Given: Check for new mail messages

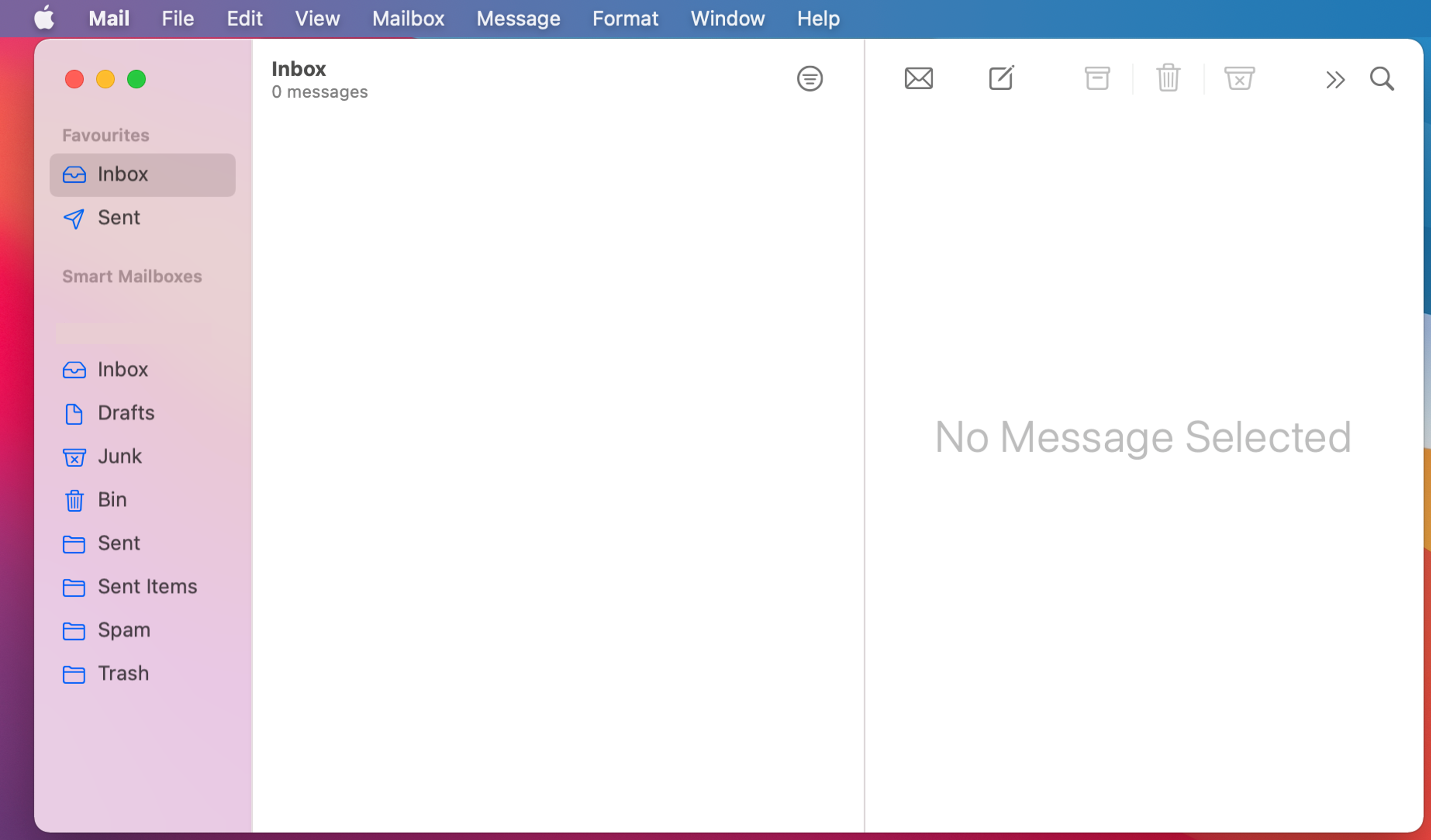Looking at the screenshot, I should coord(918,78).
